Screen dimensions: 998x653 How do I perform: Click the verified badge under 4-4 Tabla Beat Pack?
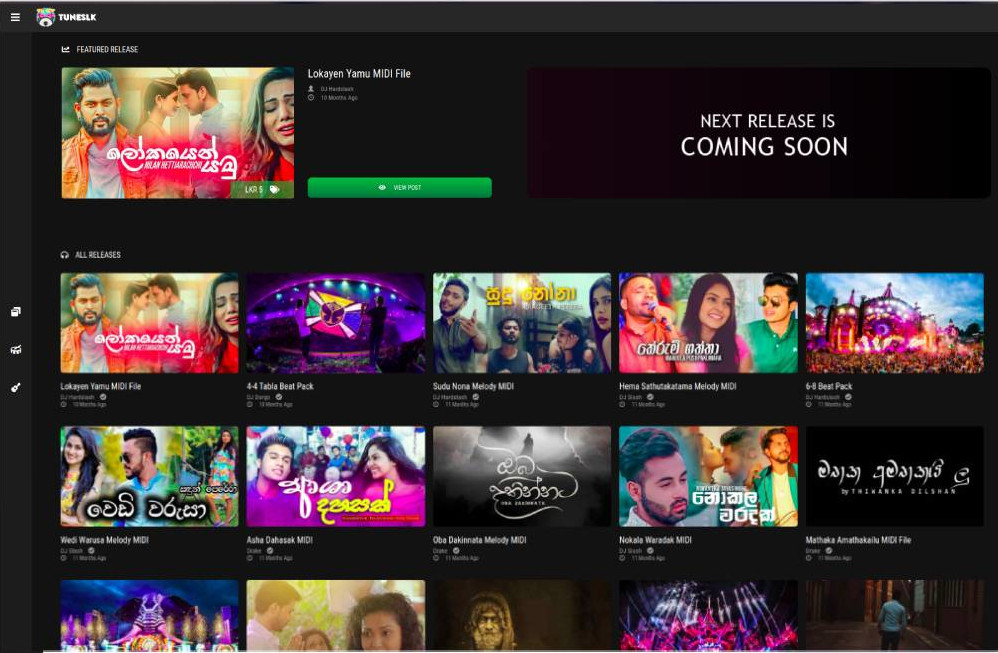[279, 397]
